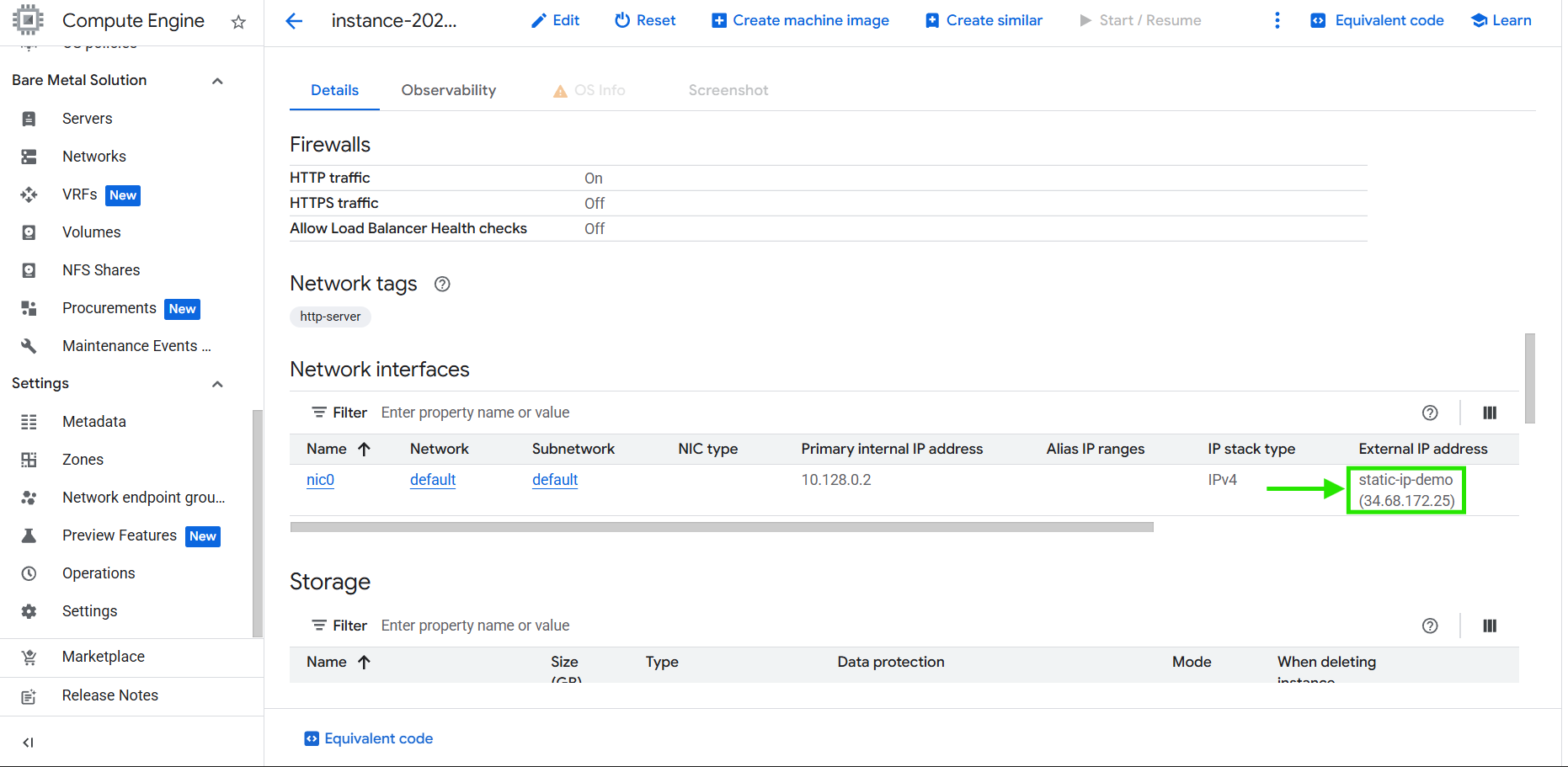Image resolution: width=1568 pixels, height=767 pixels.
Task: Open Metadata in the sidebar
Action: click(x=93, y=422)
